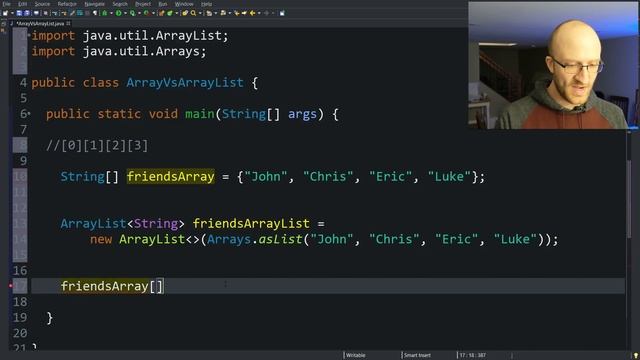Click inside brackets of friendsArray[] on line 17
This screenshot has width=640, height=360.
[x=157, y=286]
